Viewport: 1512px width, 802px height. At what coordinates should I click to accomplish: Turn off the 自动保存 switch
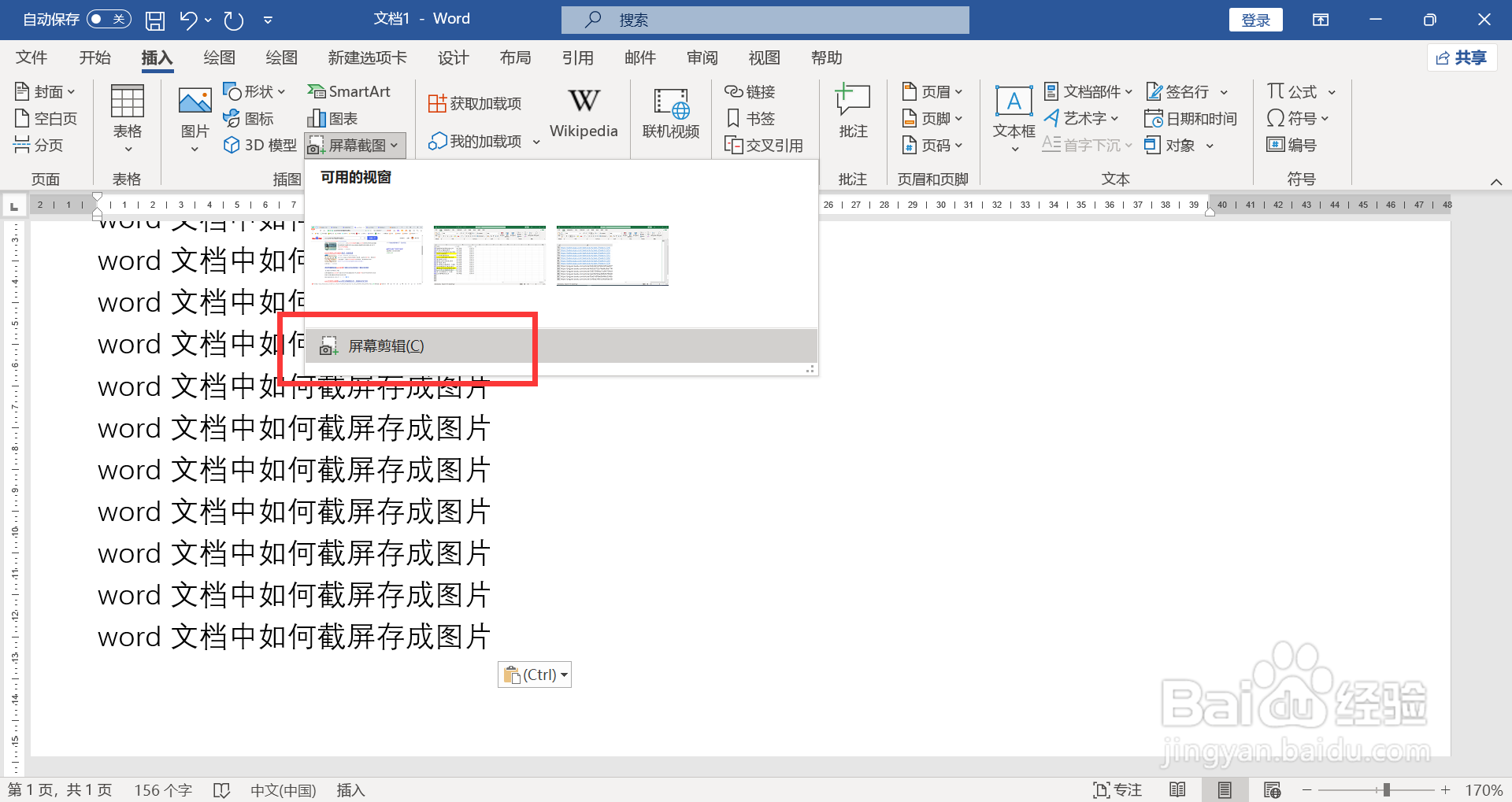click(x=109, y=19)
